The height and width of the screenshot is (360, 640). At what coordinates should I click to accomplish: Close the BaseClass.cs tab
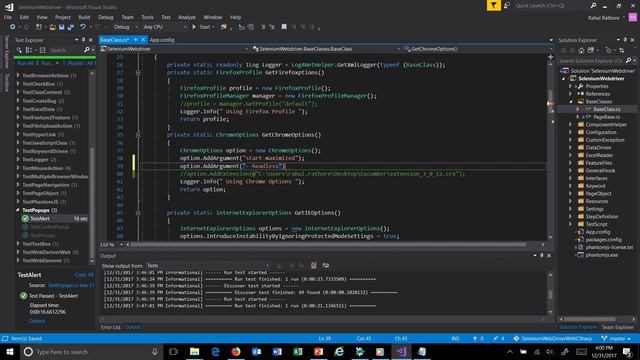[143, 40]
